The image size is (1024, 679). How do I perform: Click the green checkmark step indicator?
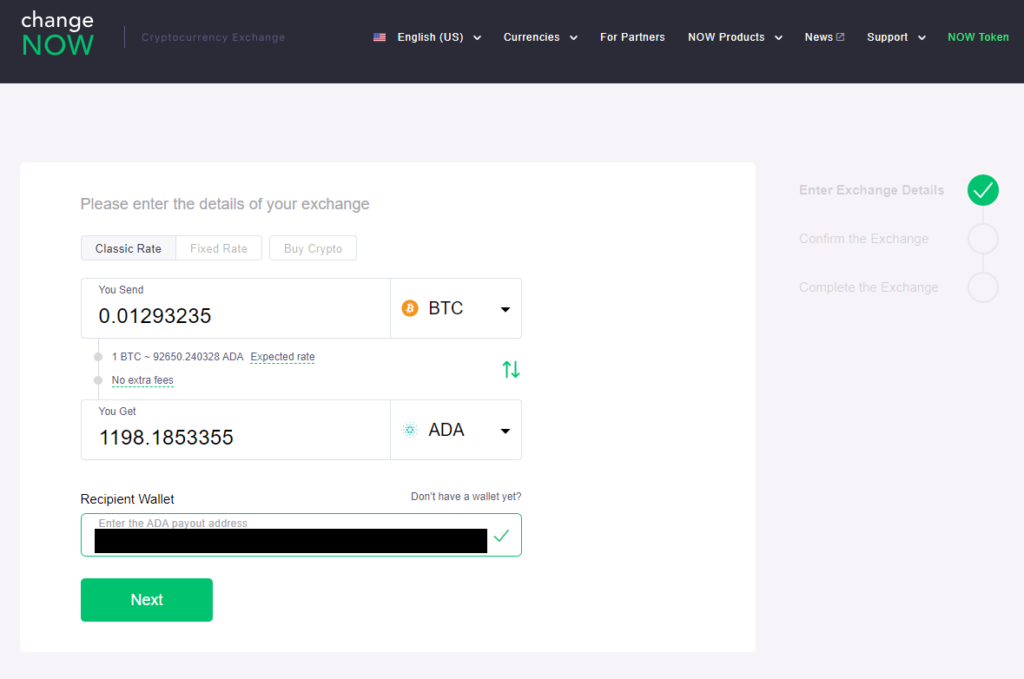[983, 190]
